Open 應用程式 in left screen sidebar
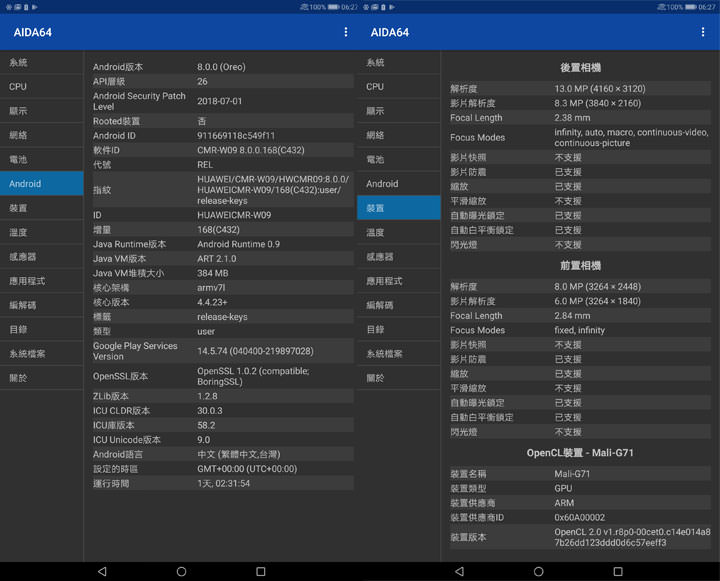 point(42,281)
